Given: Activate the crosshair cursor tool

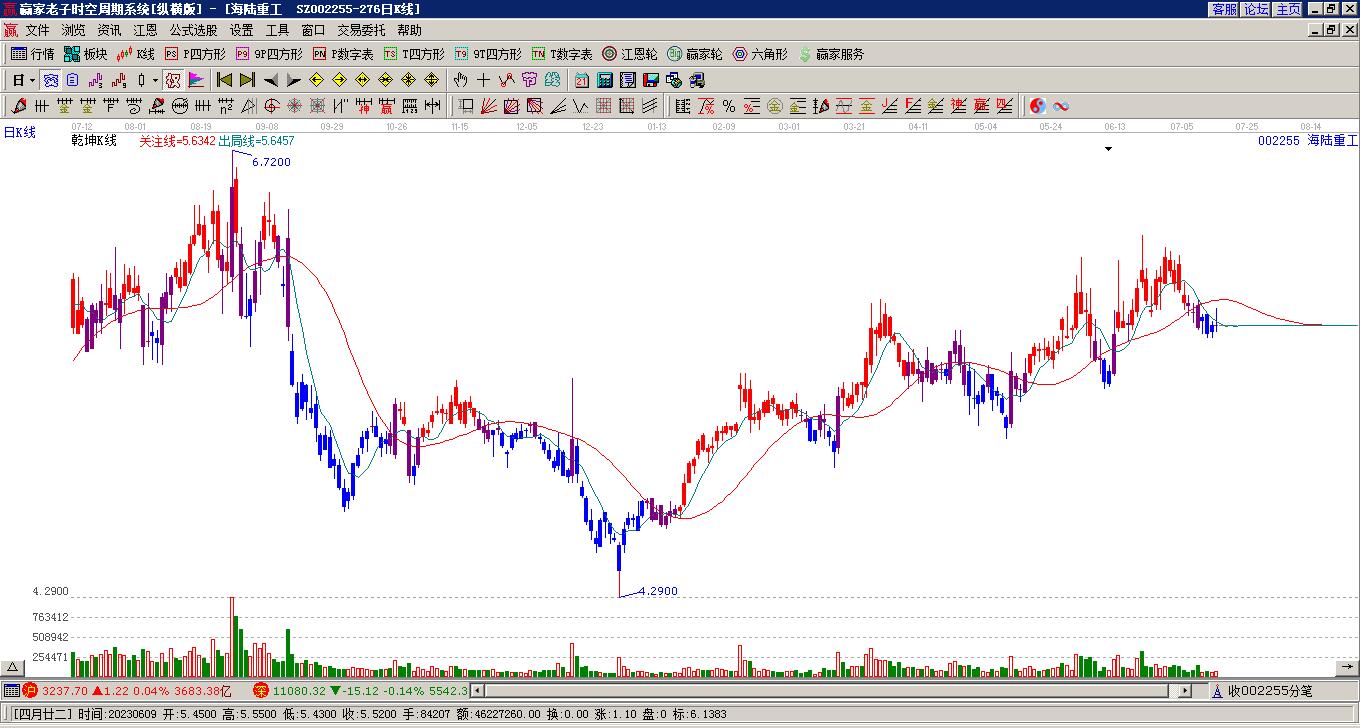Looking at the screenshot, I should [x=483, y=80].
